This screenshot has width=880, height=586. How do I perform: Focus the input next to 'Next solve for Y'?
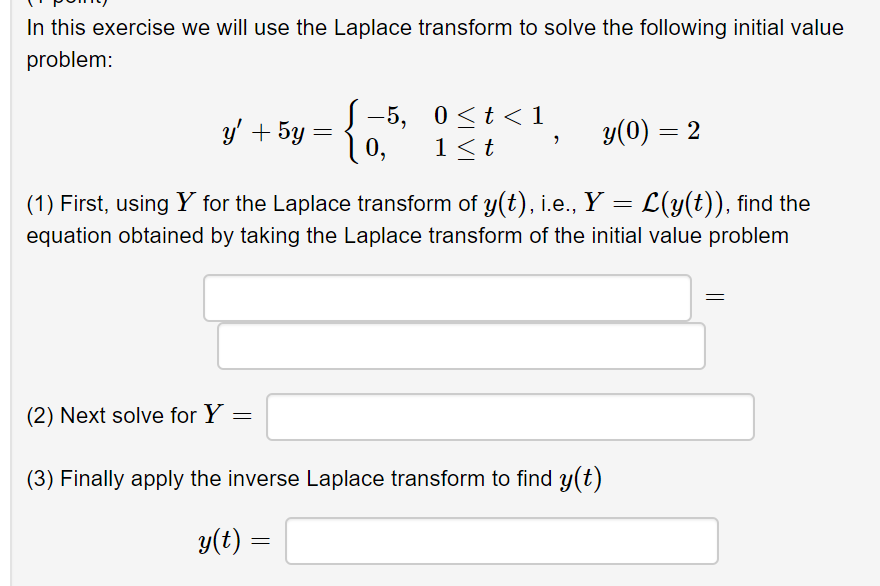[x=509, y=417]
